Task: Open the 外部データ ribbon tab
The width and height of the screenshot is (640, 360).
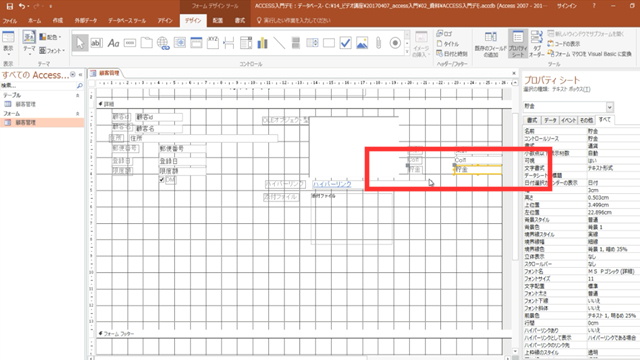Action: [86, 20]
